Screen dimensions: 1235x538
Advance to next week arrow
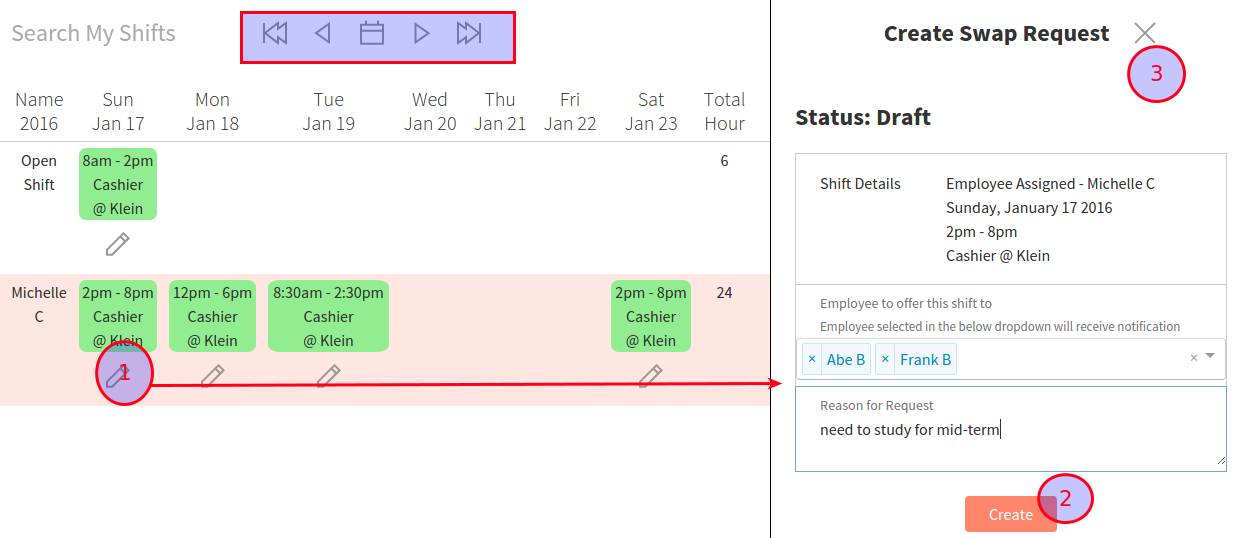pyautogui.click(x=421, y=34)
